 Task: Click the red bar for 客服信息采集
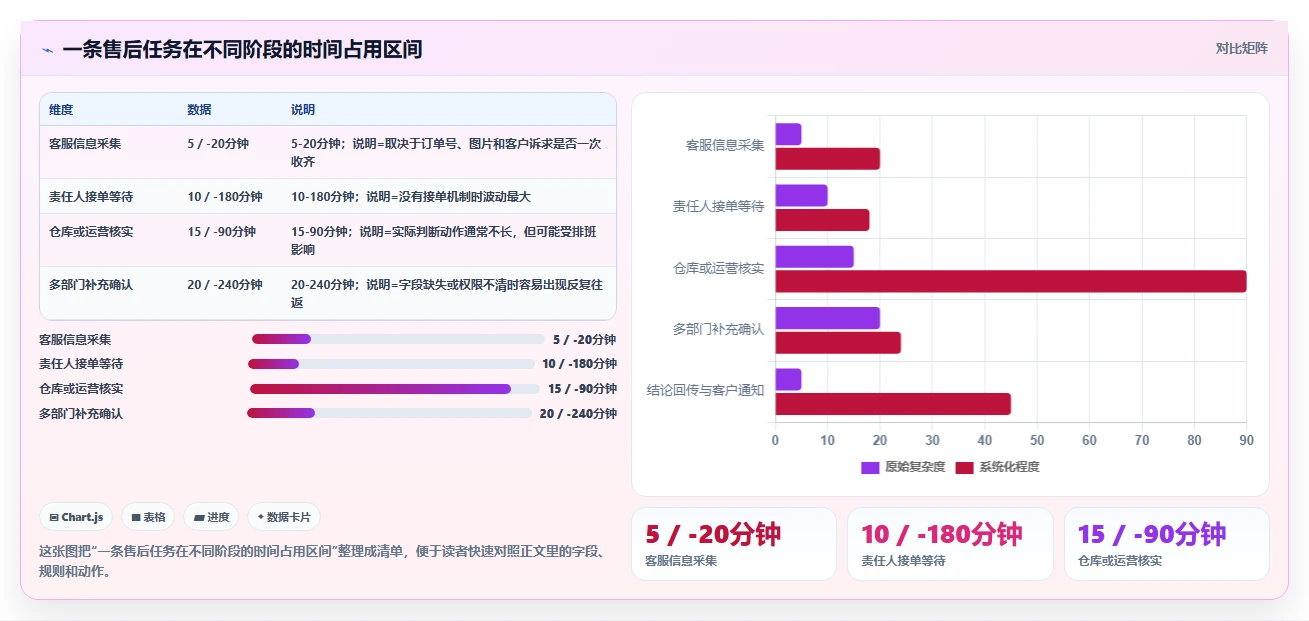pyautogui.click(x=827, y=159)
